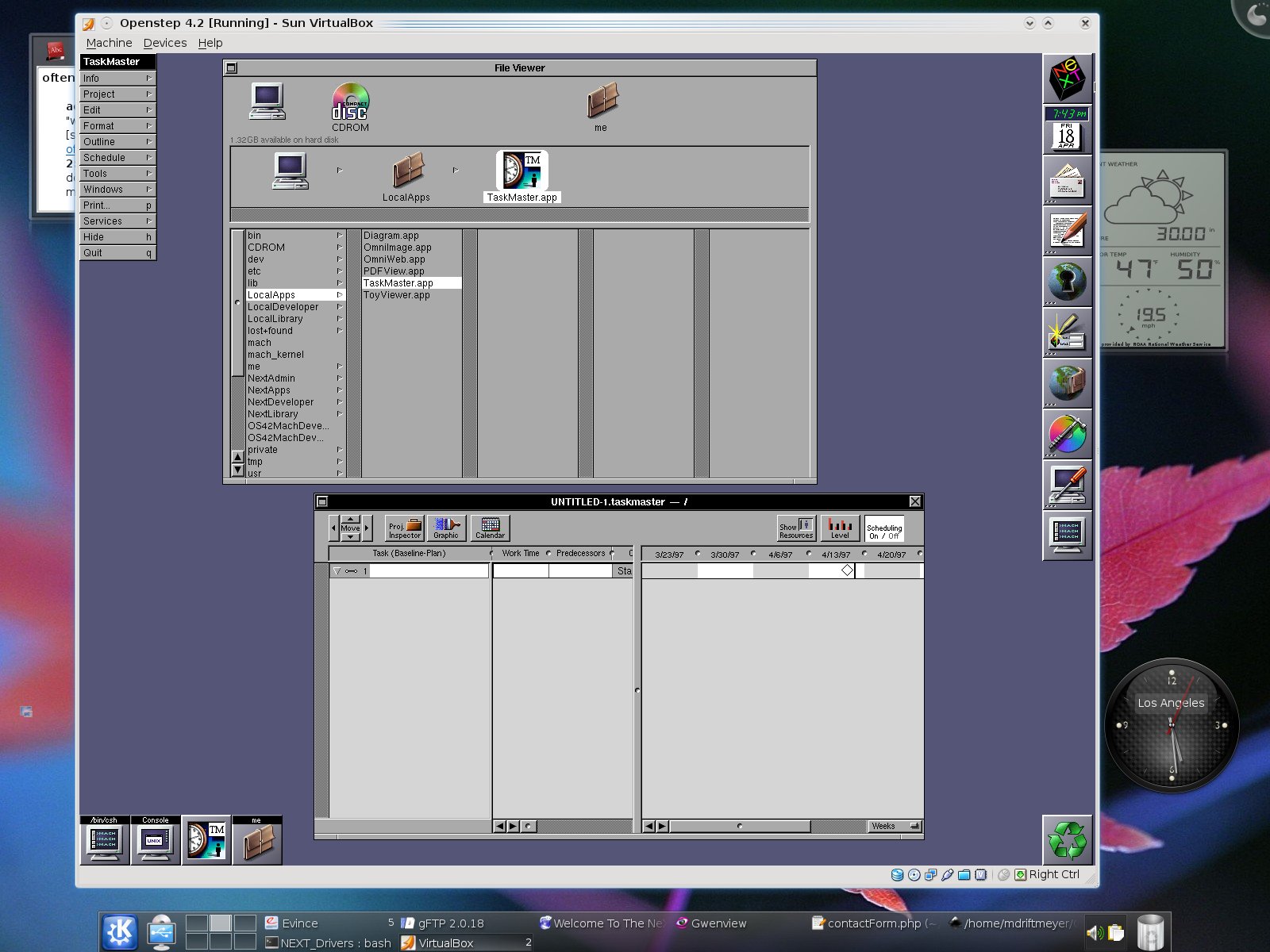The width and height of the screenshot is (1270, 952).
Task: Open the Graphic view in TaskMaster
Action: [447, 528]
